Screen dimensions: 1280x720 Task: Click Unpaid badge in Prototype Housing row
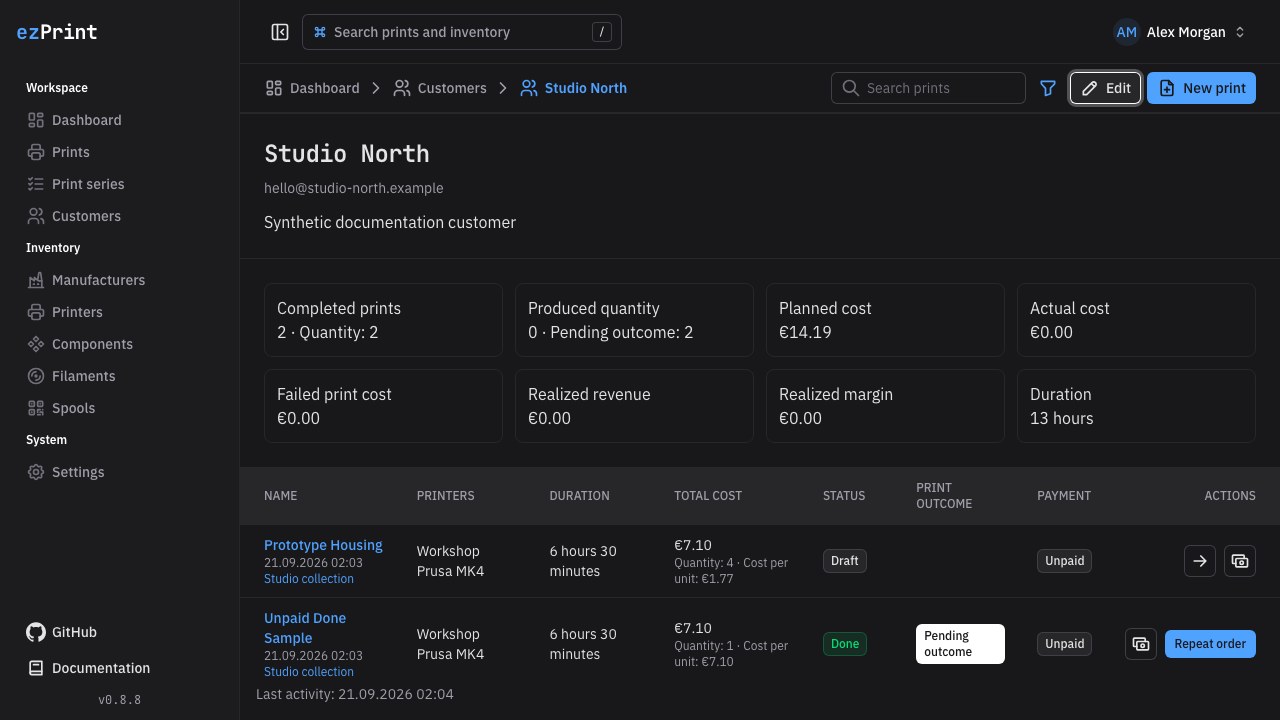click(1064, 561)
